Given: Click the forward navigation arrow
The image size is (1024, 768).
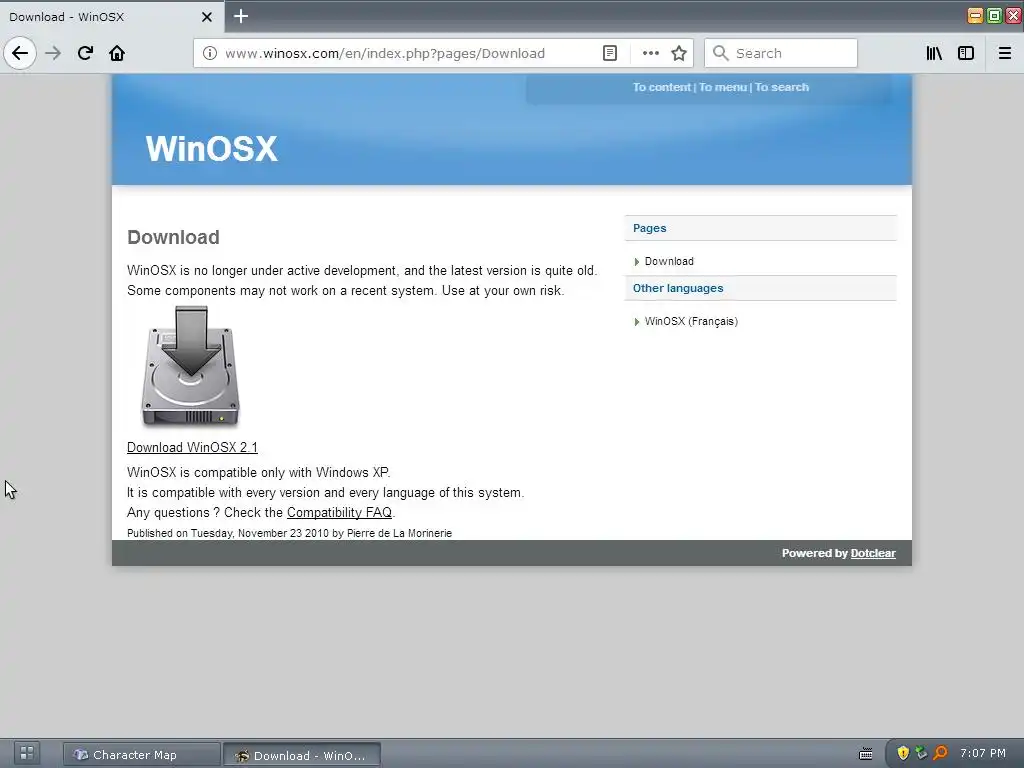Looking at the screenshot, I should pyautogui.click(x=53, y=53).
